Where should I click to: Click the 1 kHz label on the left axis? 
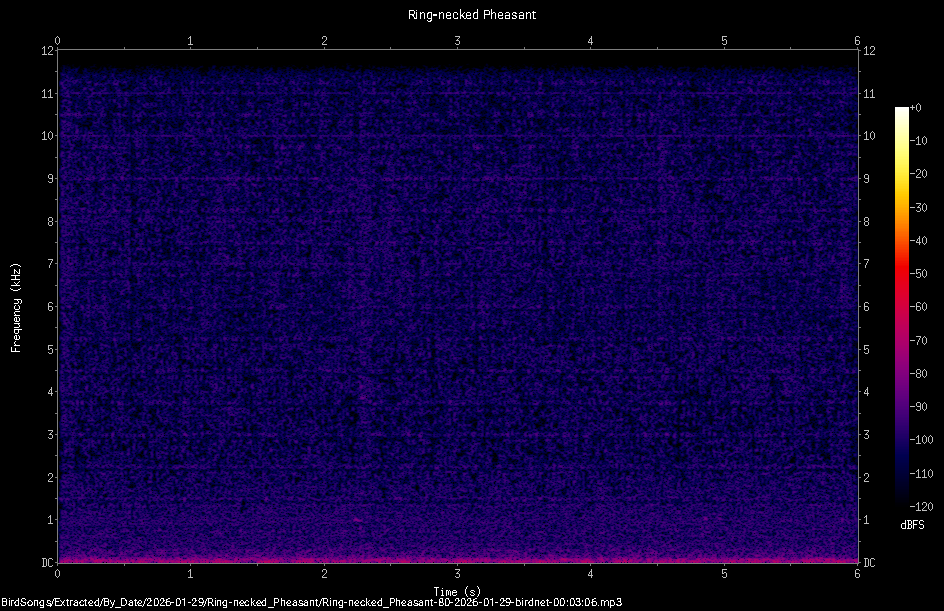(48, 520)
